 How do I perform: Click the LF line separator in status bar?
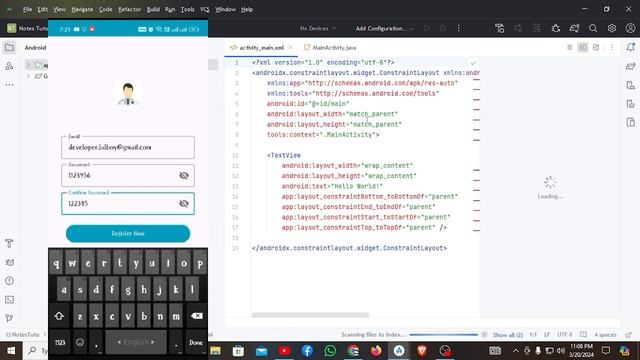[547, 335]
